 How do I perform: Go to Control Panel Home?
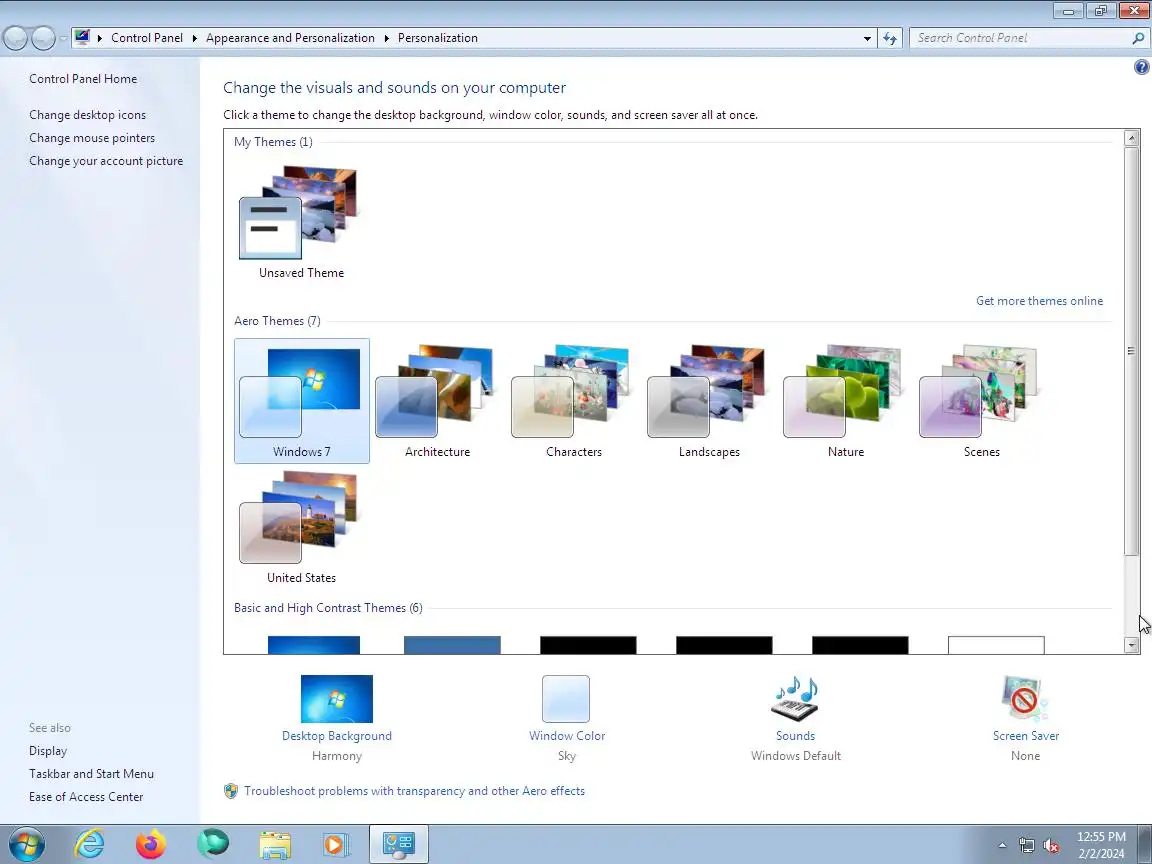[x=83, y=79]
